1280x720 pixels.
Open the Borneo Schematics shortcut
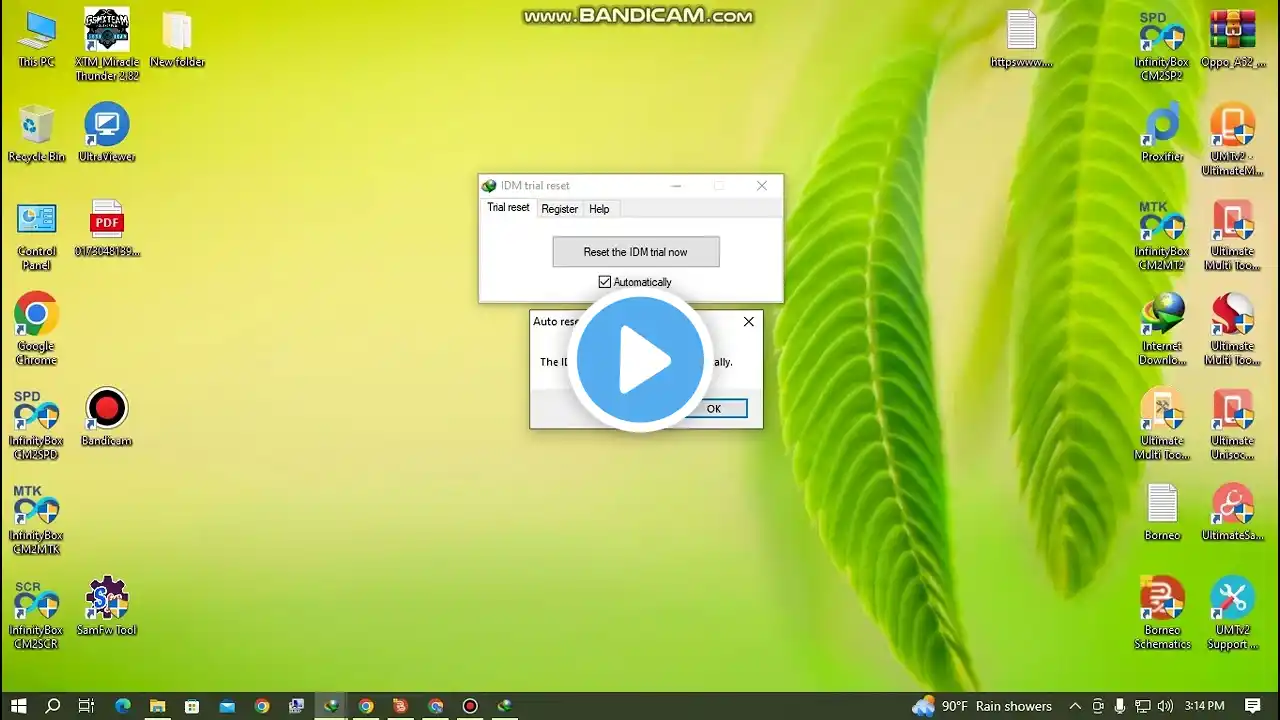point(1162,600)
